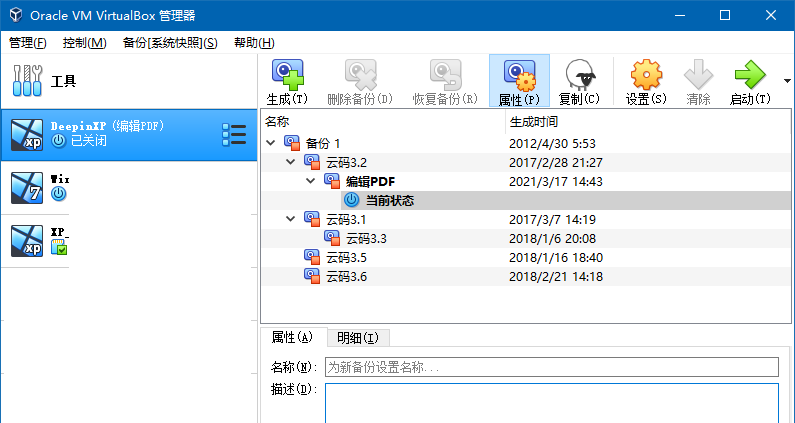Switch to the 属性(A) tab
The image size is (795, 423).
293,337
